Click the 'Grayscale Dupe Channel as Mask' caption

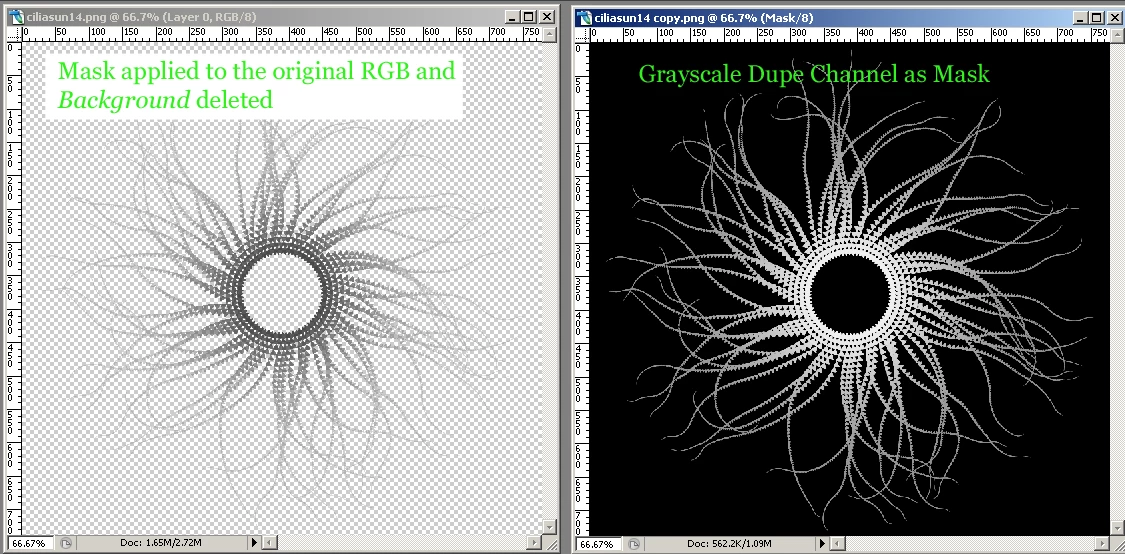click(814, 74)
